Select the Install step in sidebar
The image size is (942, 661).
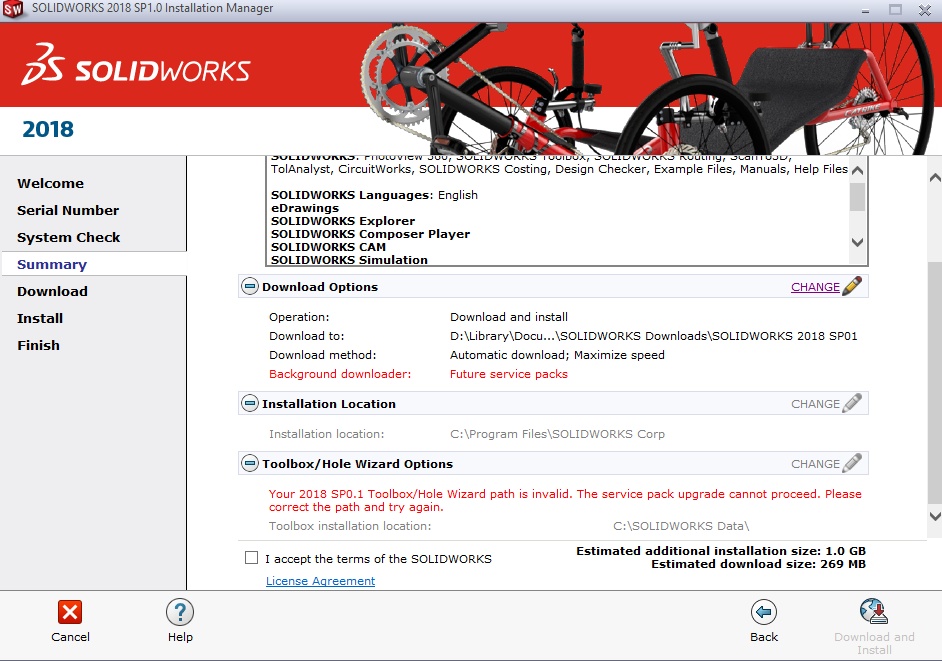point(40,318)
